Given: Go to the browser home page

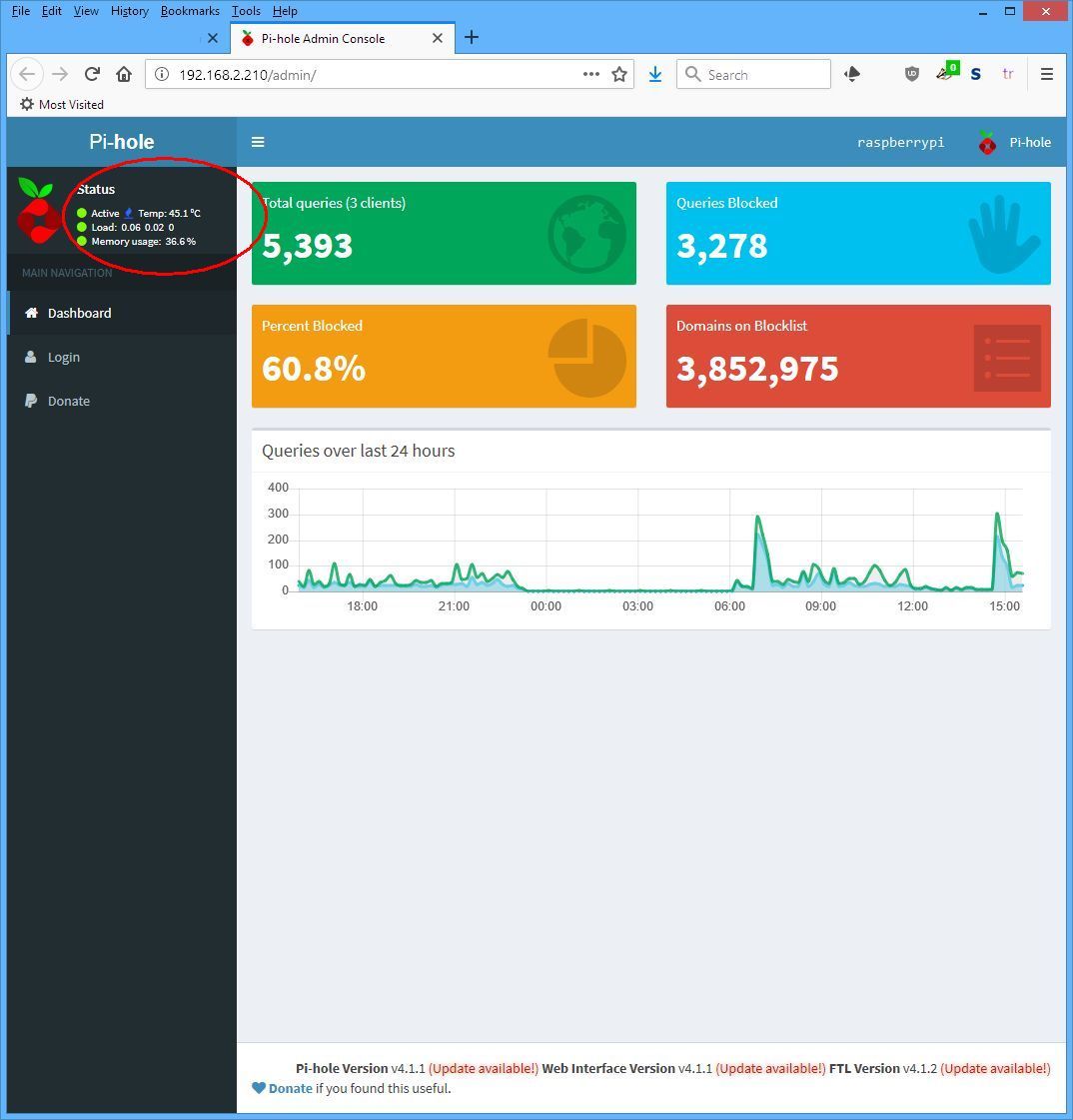Looking at the screenshot, I should (x=124, y=74).
